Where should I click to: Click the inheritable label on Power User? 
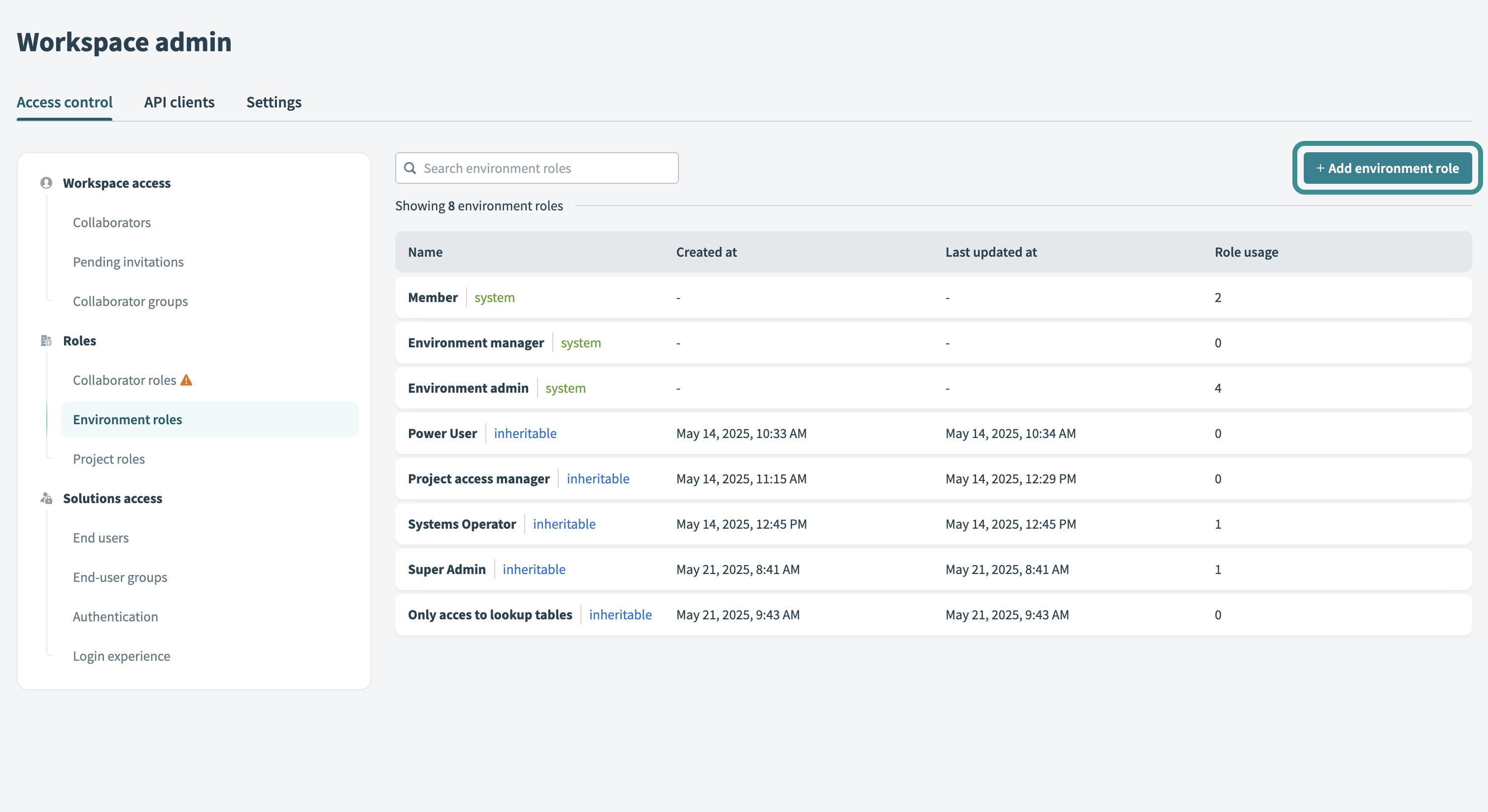(525, 433)
